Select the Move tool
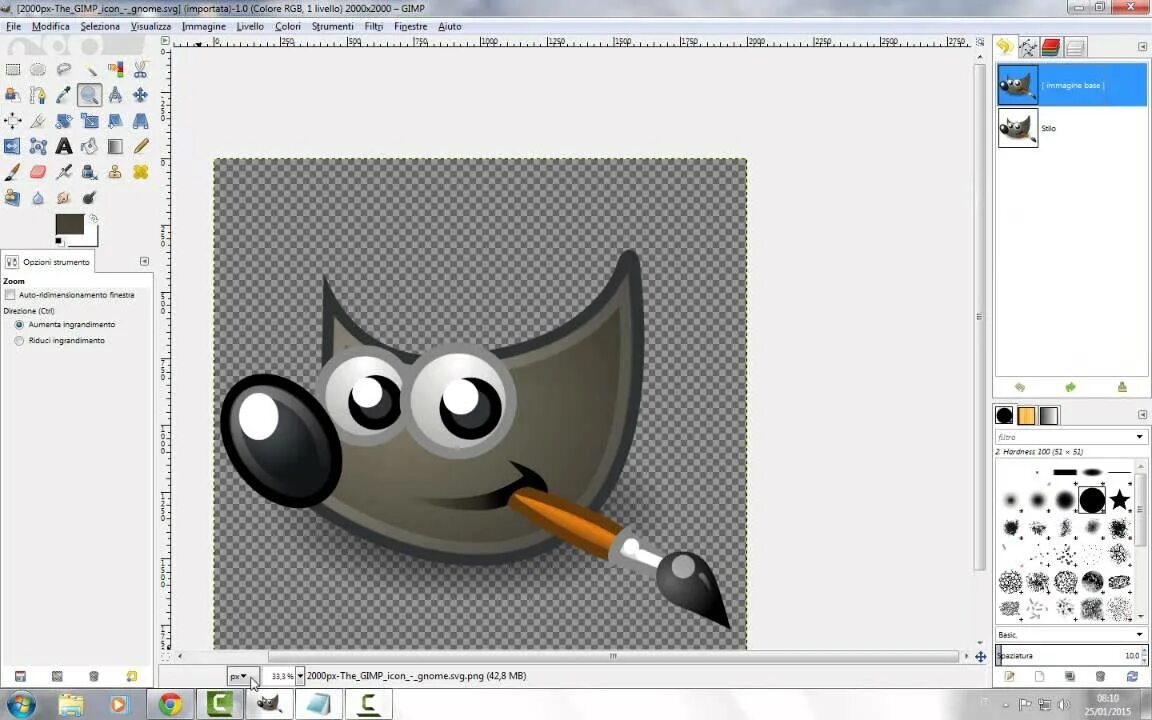1152x720 pixels. pos(140,95)
